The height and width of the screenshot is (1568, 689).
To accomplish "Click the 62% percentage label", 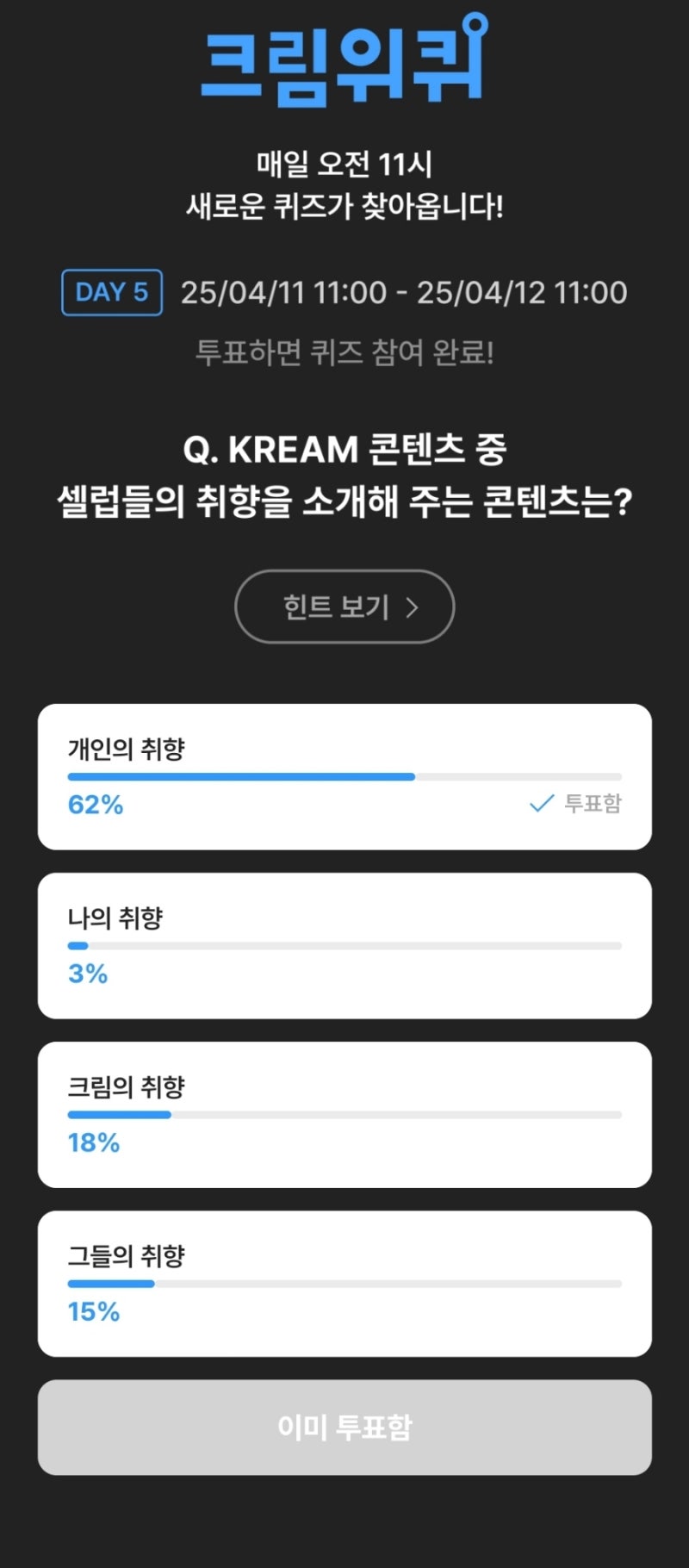I will pyautogui.click(x=96, y=805).
